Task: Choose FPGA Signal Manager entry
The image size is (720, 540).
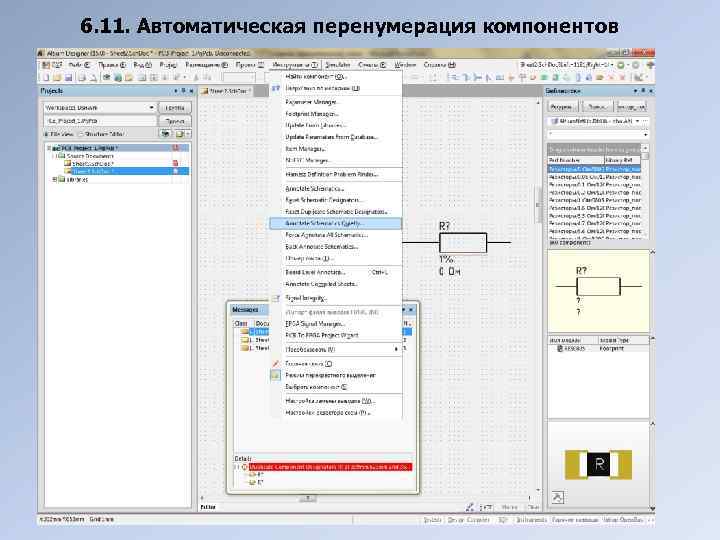Action: coord(315,324)
